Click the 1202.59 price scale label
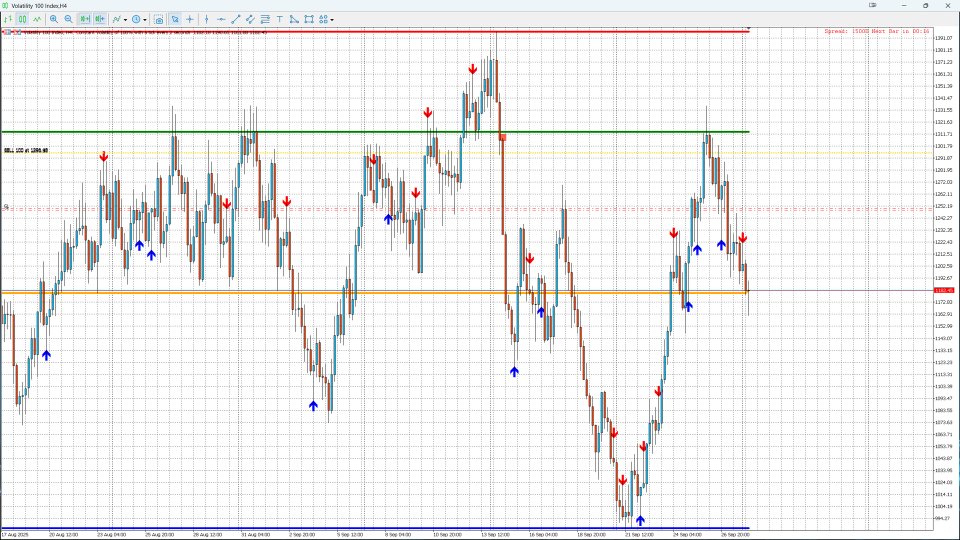Viewport: 960px width, 540px height. pos(943,266)
